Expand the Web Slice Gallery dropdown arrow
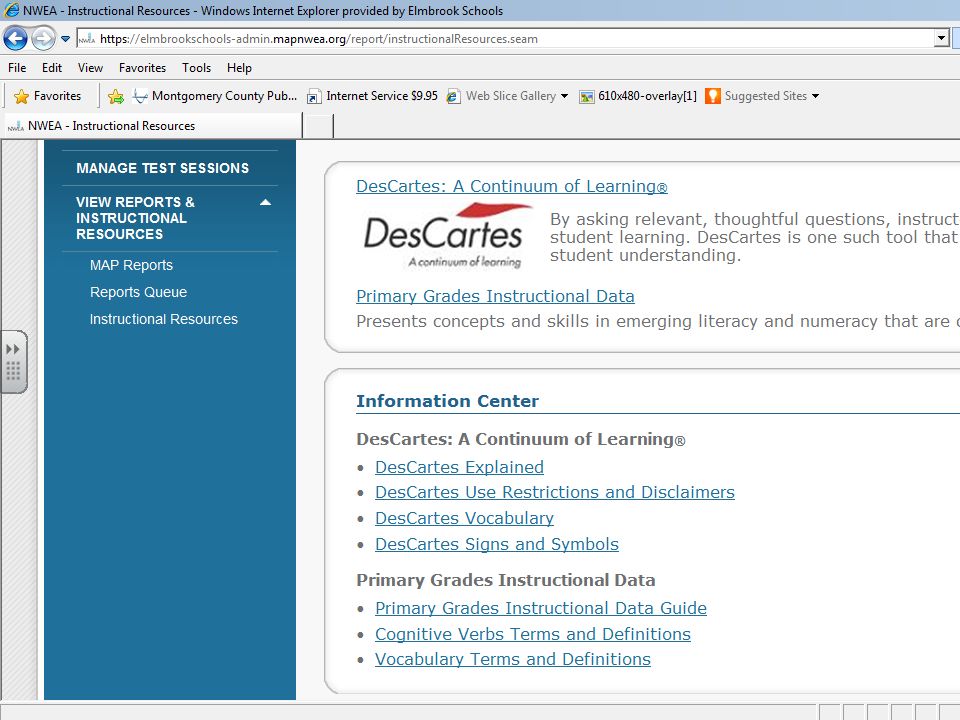Screen dimensions: 960x720 point(564,96)
